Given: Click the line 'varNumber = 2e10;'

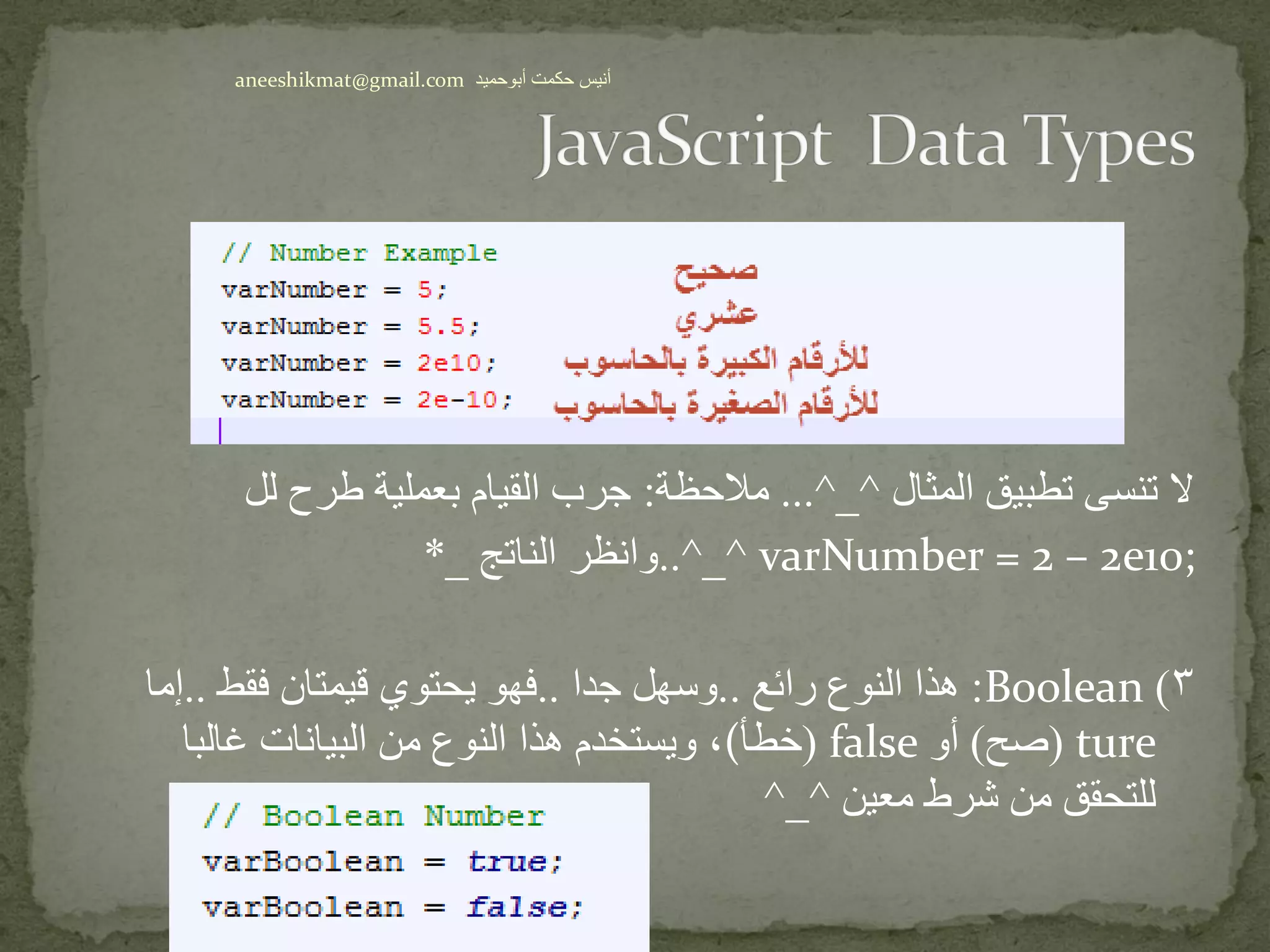Looking at the screenshot, I should (x=358, y=363).
